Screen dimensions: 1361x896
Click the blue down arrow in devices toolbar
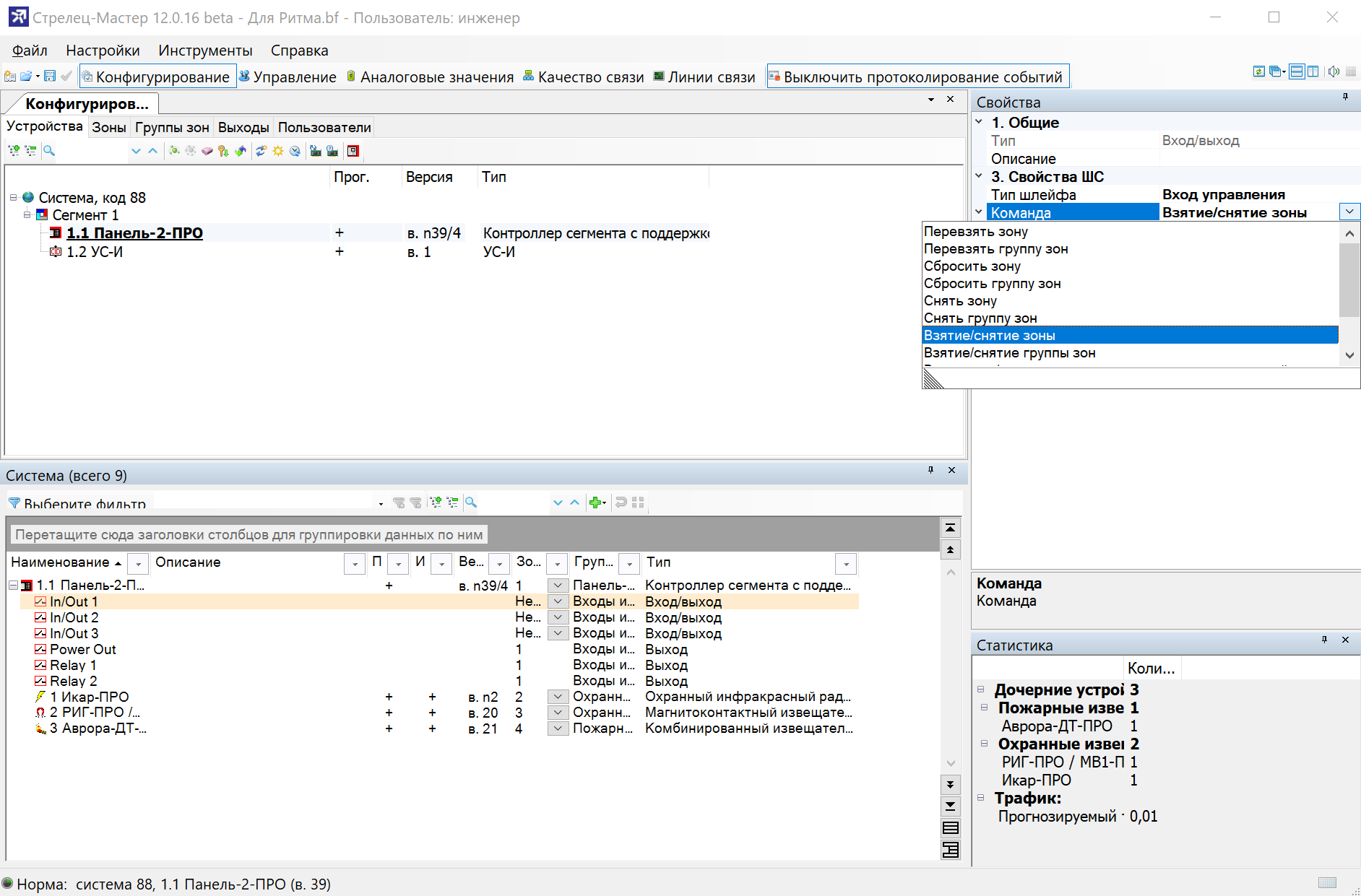coord(136,151)
